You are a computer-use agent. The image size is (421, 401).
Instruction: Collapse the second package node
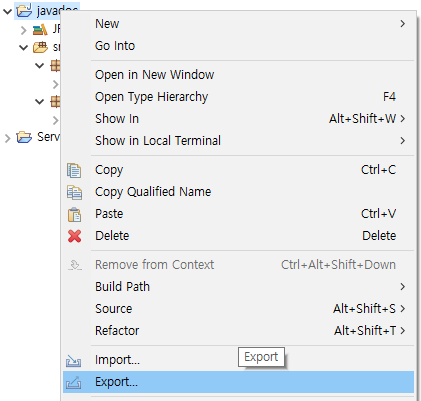pos(39,101)
